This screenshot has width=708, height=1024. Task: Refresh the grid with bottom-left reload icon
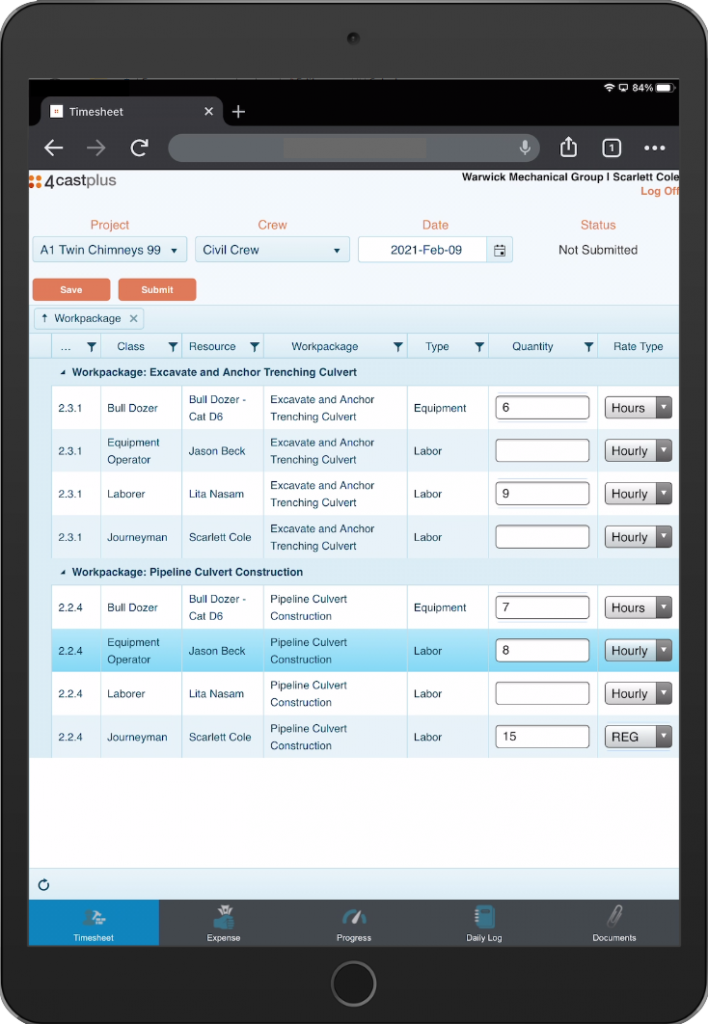[x=44, y=885]
